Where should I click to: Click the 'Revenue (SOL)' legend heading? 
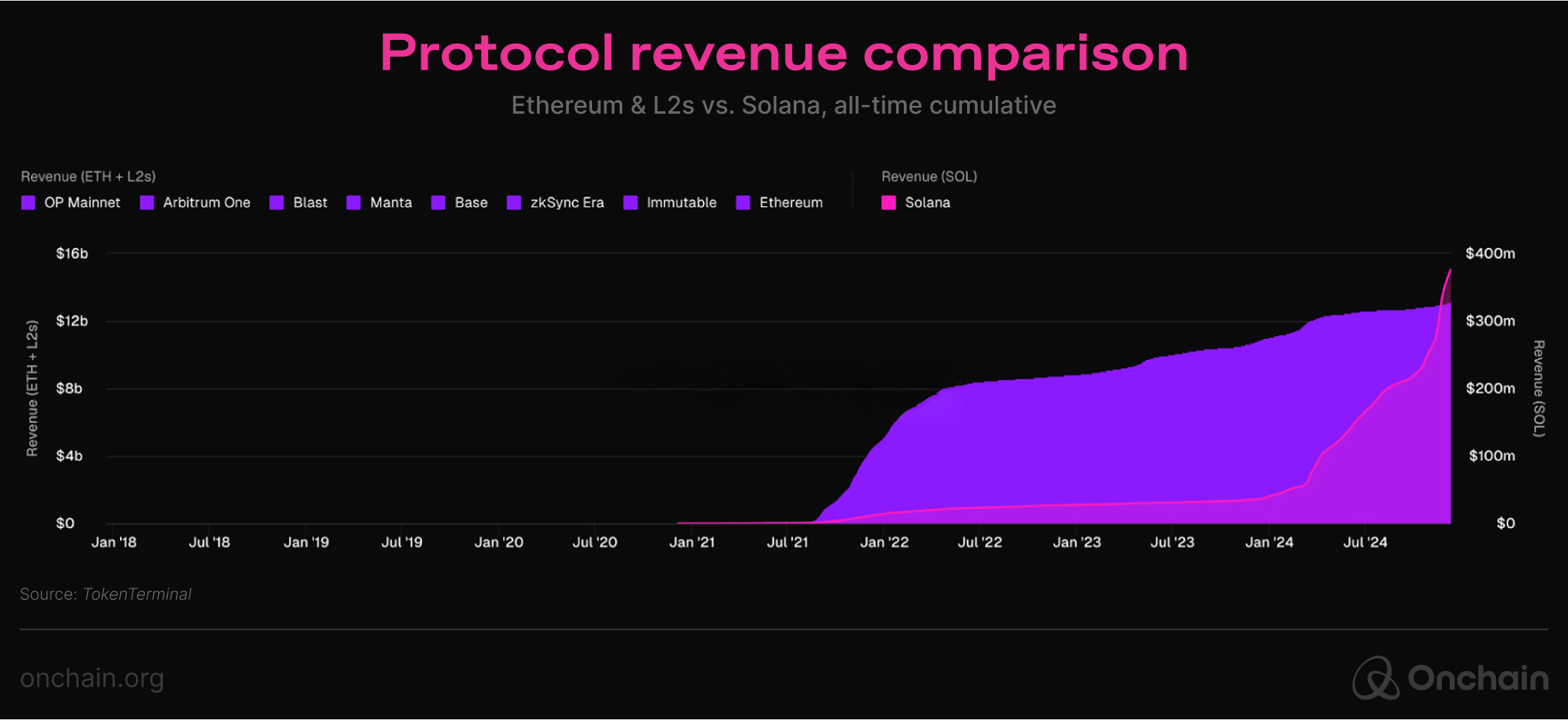pos(929,177)
